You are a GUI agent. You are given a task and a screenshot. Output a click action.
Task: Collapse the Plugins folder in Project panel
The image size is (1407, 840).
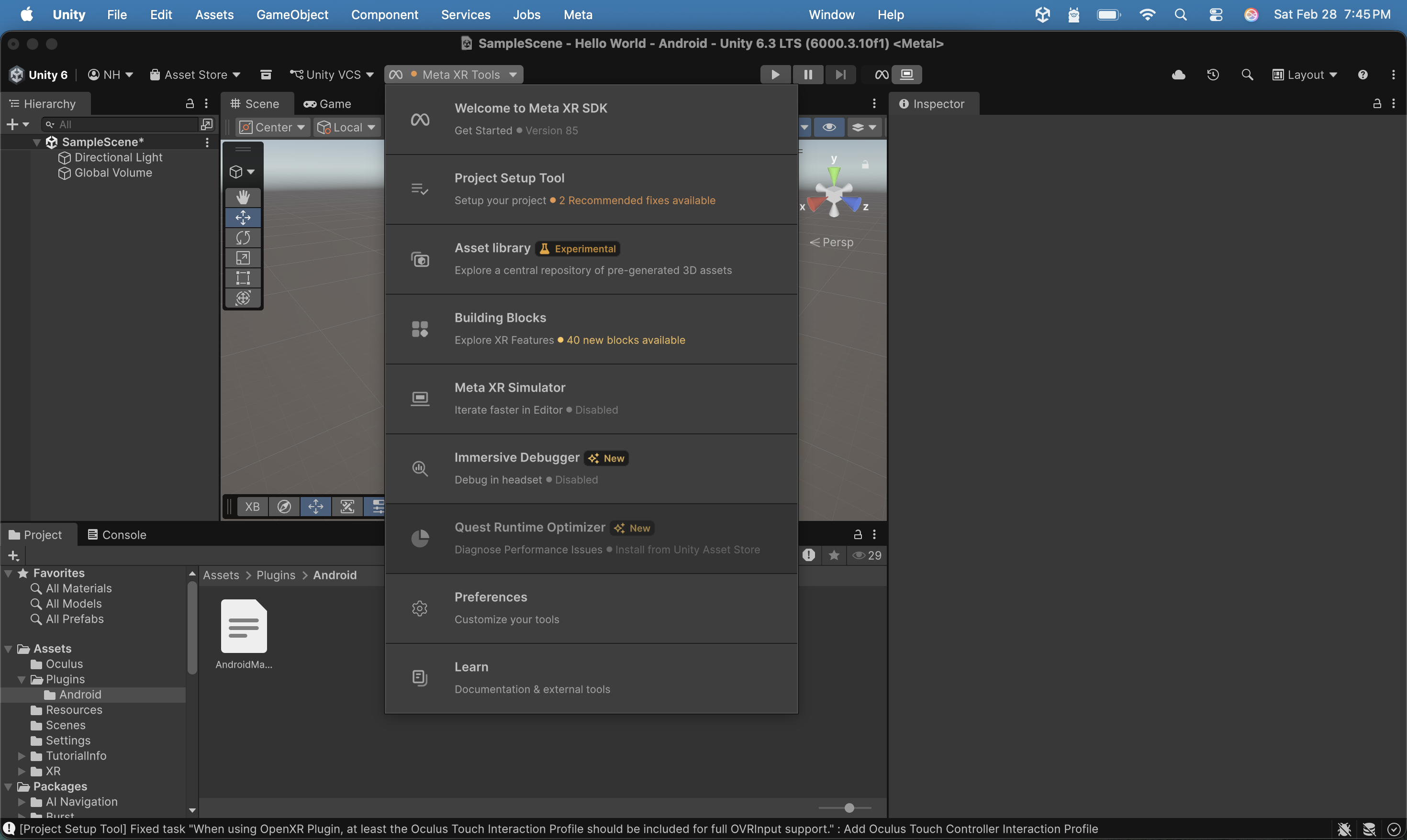point(21,679)
